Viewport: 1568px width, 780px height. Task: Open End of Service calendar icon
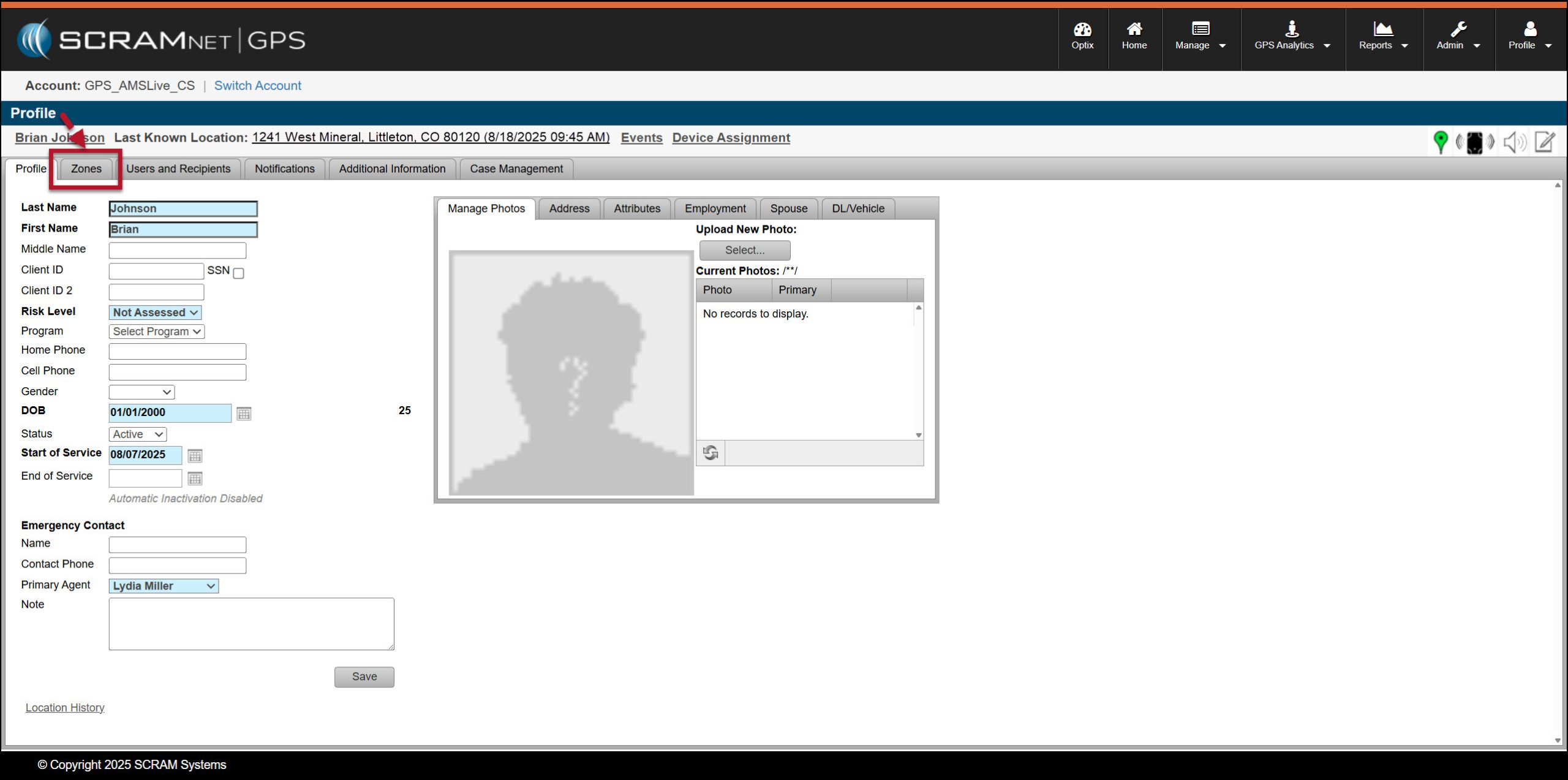(x=195, y=479)
